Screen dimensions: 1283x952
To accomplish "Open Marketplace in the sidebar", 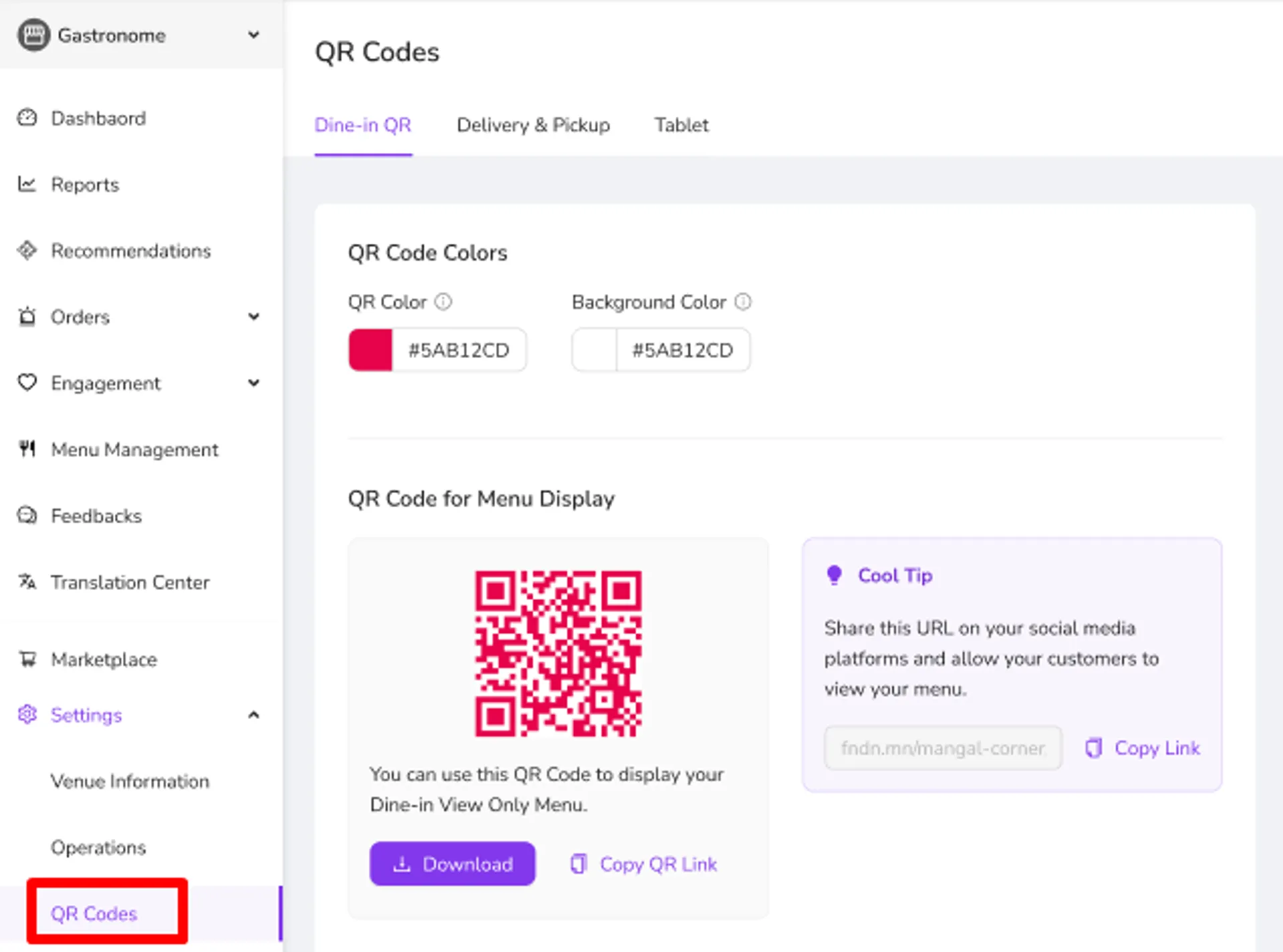I will click(104, 659).
